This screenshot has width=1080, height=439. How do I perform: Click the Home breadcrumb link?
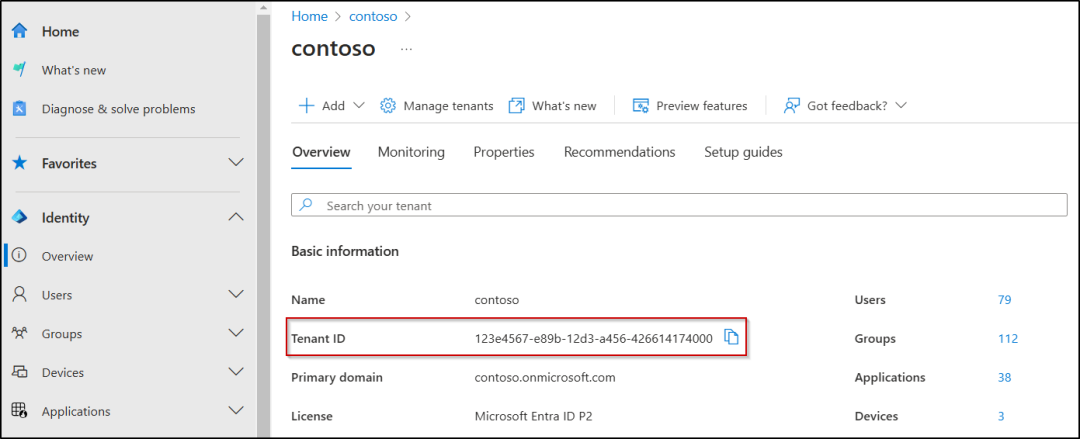click(309, 16)
